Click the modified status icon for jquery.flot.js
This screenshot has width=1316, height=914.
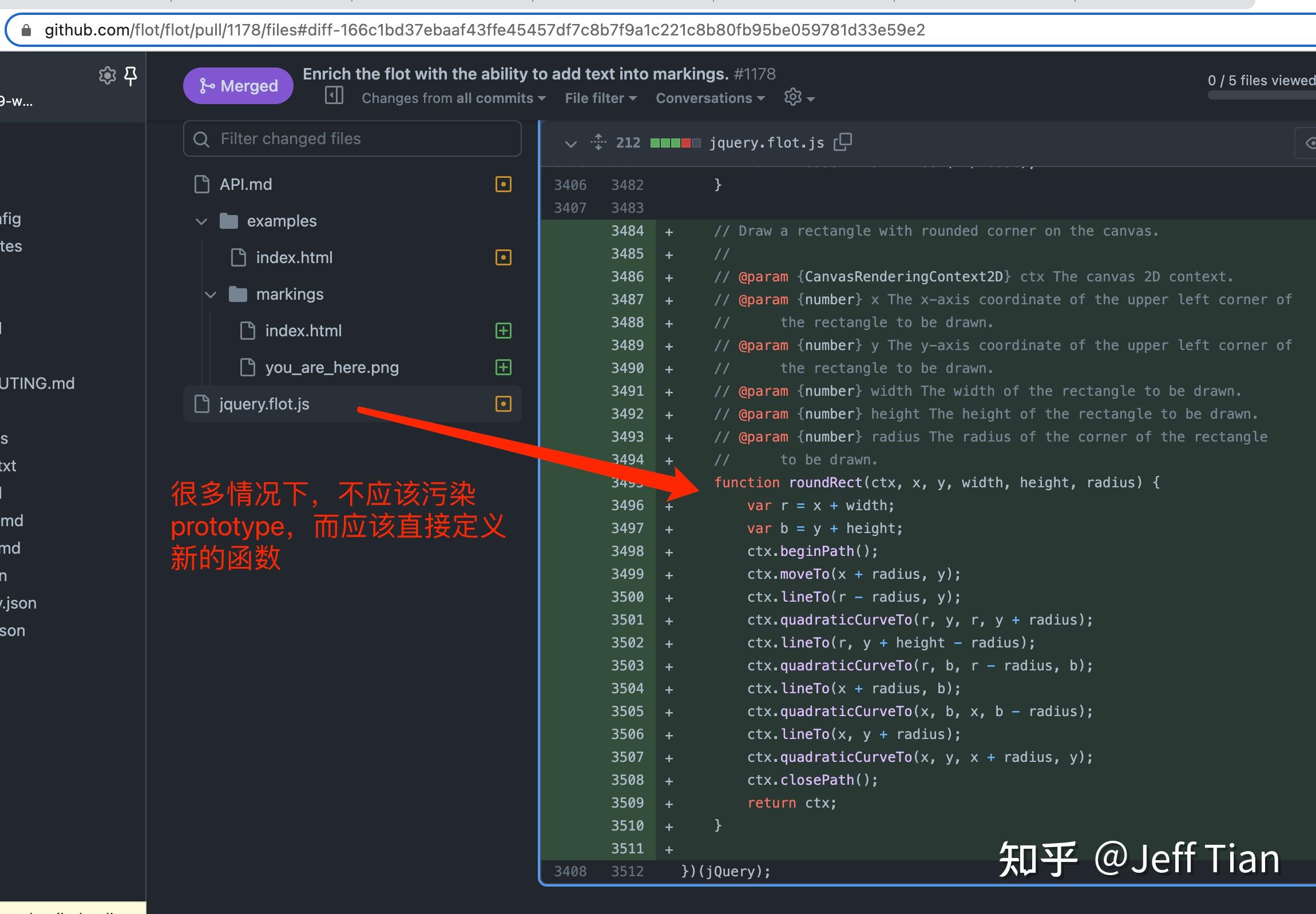point(503,404)
